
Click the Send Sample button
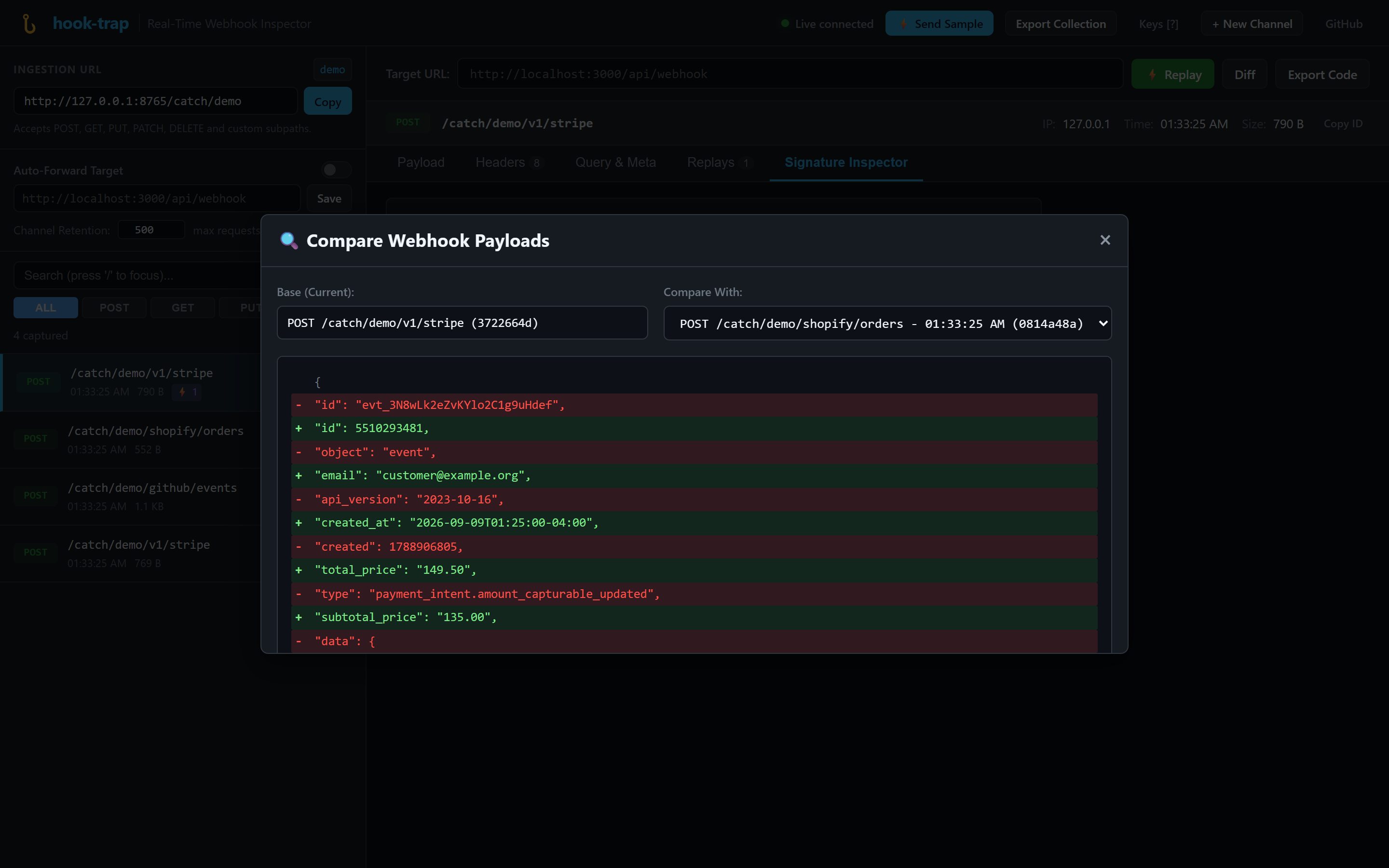[939, 24]
